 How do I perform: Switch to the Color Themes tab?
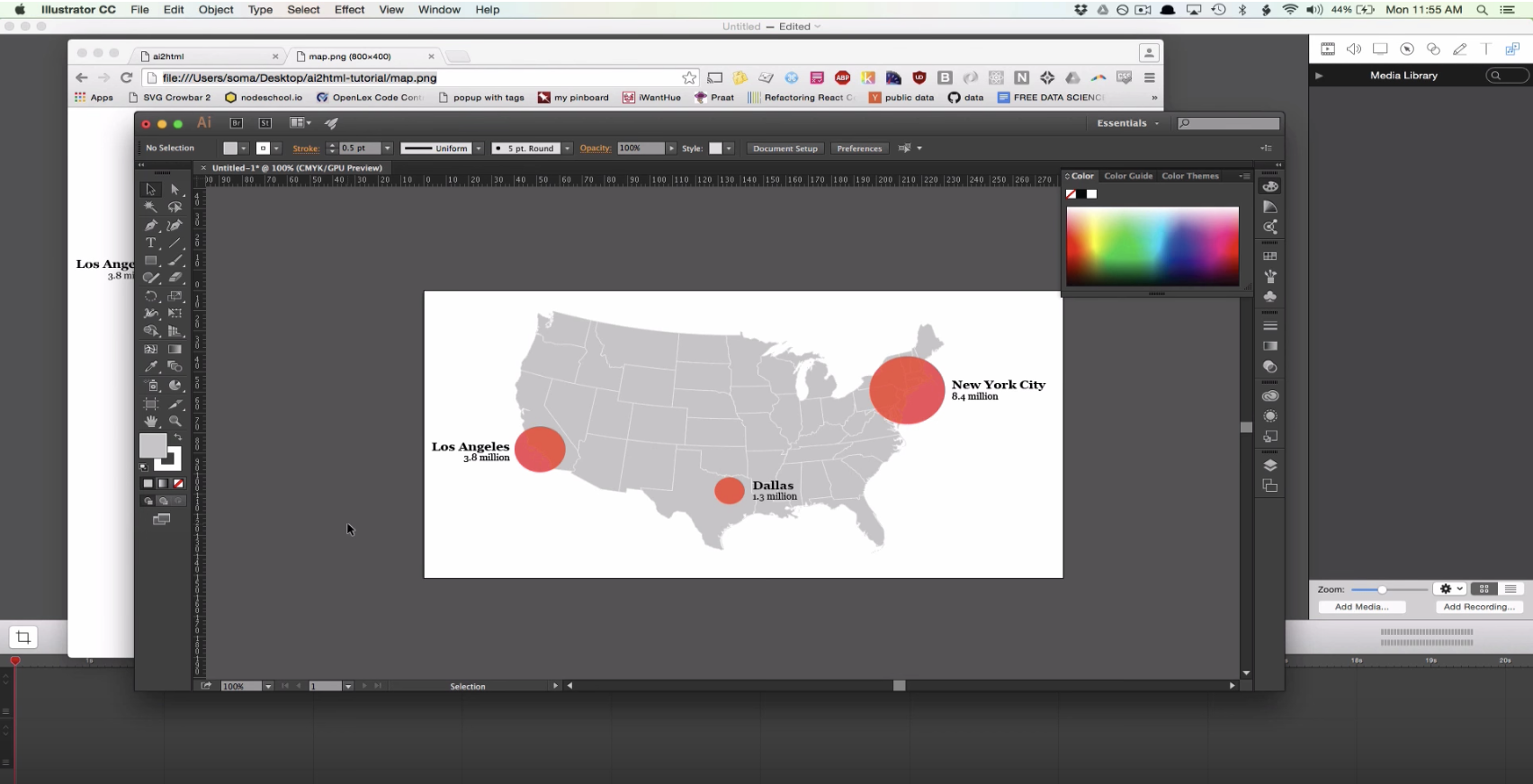(1190, 176)
